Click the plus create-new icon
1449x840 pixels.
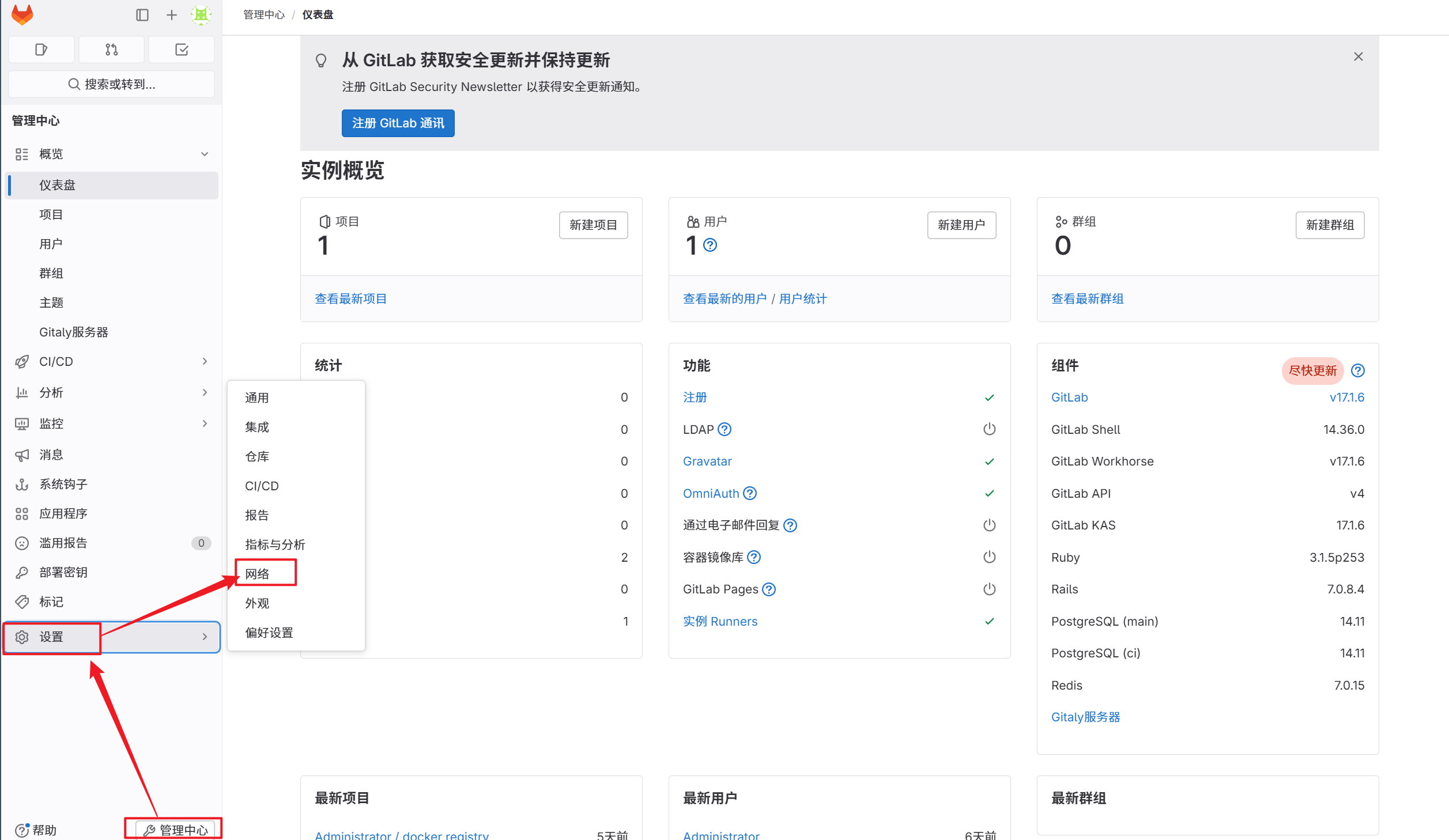click(172, 15)
